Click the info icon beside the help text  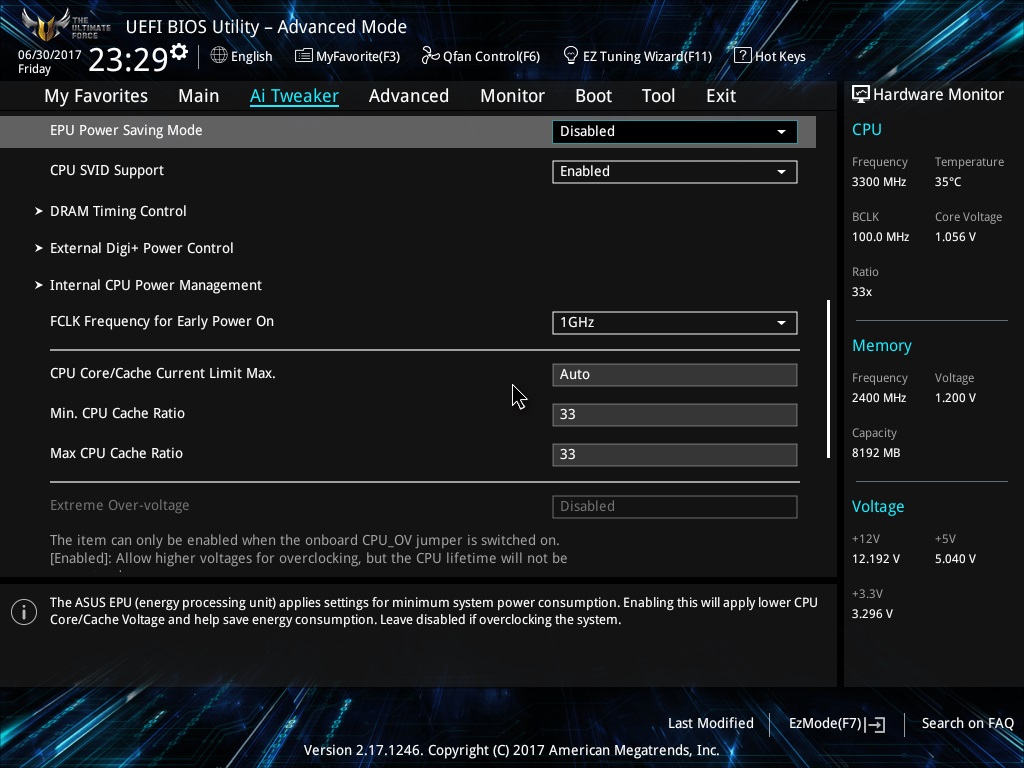[x=24, y=612]
